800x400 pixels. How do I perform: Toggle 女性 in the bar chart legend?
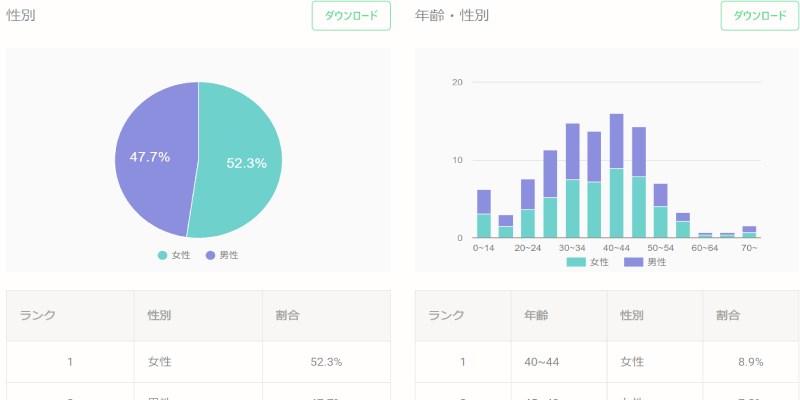588,262
